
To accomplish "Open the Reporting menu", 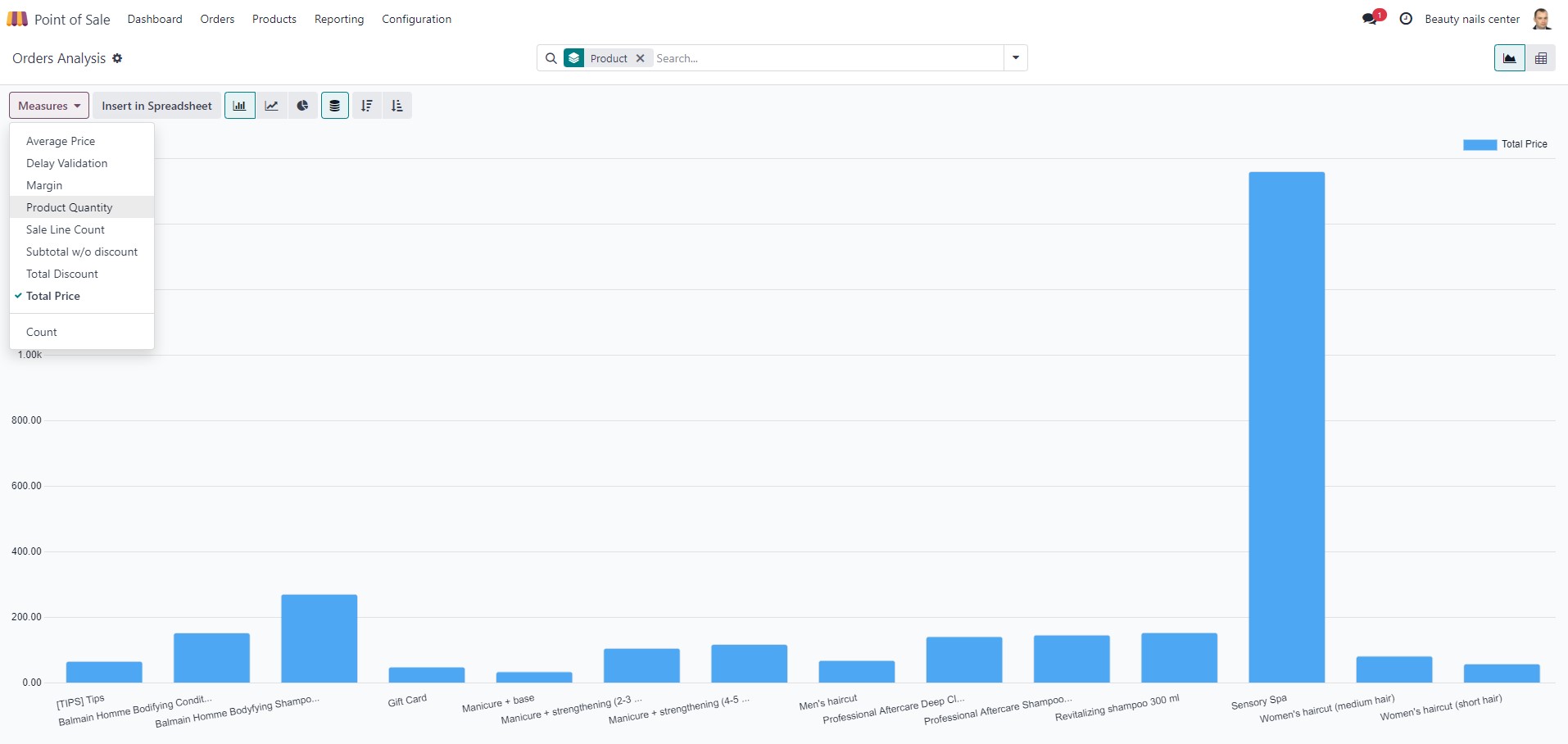I will 338,19.
